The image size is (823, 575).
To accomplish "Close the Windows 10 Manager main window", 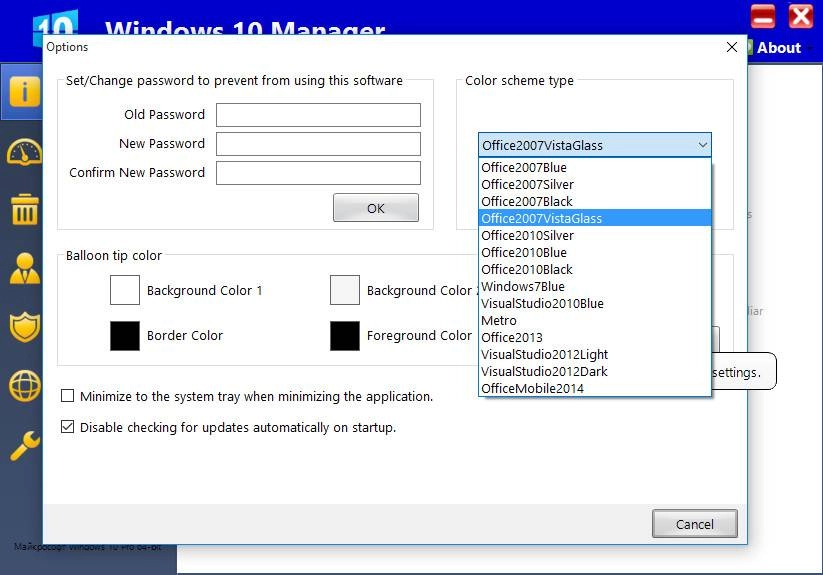I will coord(800,16).
